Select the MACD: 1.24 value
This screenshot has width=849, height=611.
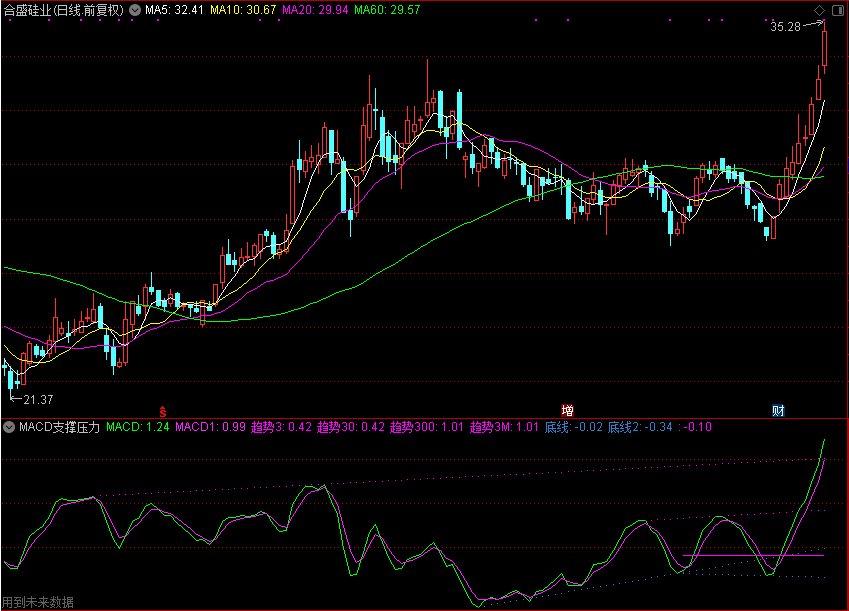pos(138,427)
